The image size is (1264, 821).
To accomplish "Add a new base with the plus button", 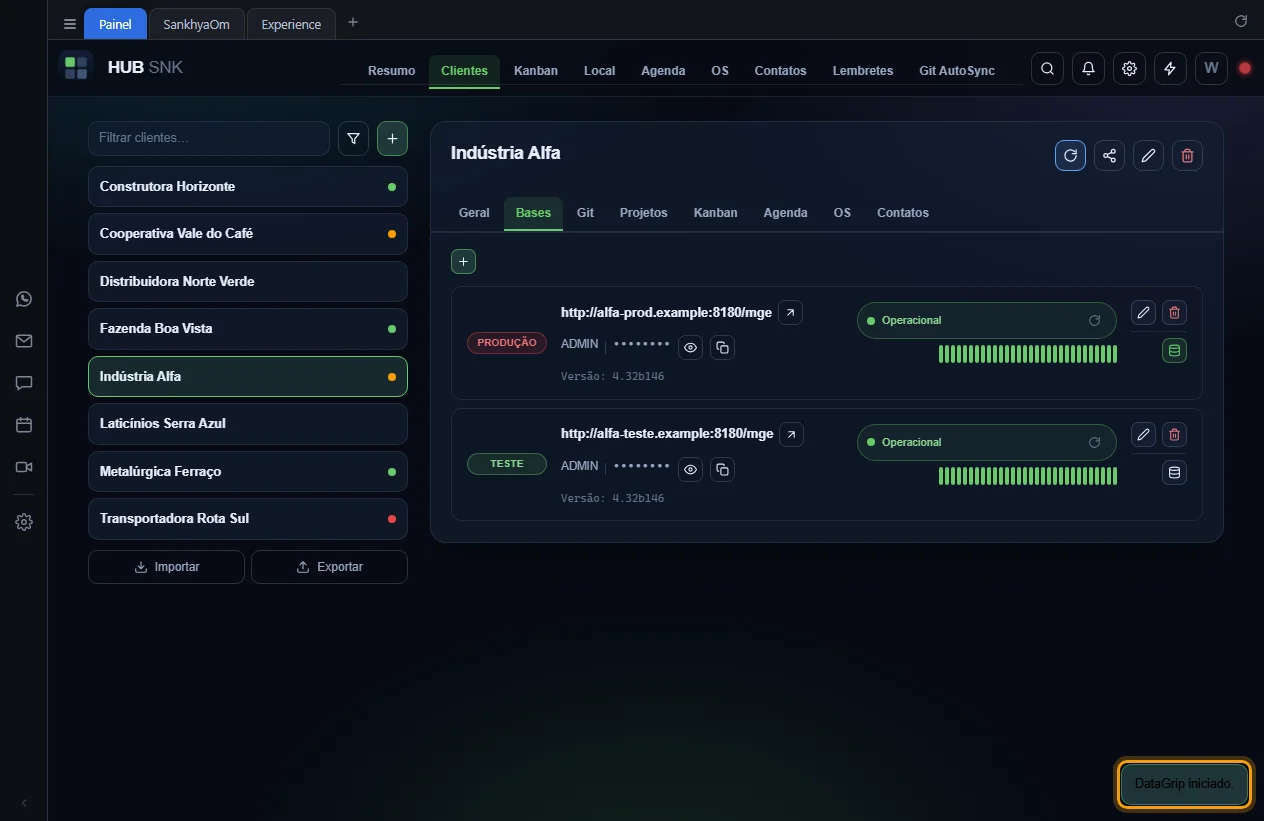I will (463, 261).
